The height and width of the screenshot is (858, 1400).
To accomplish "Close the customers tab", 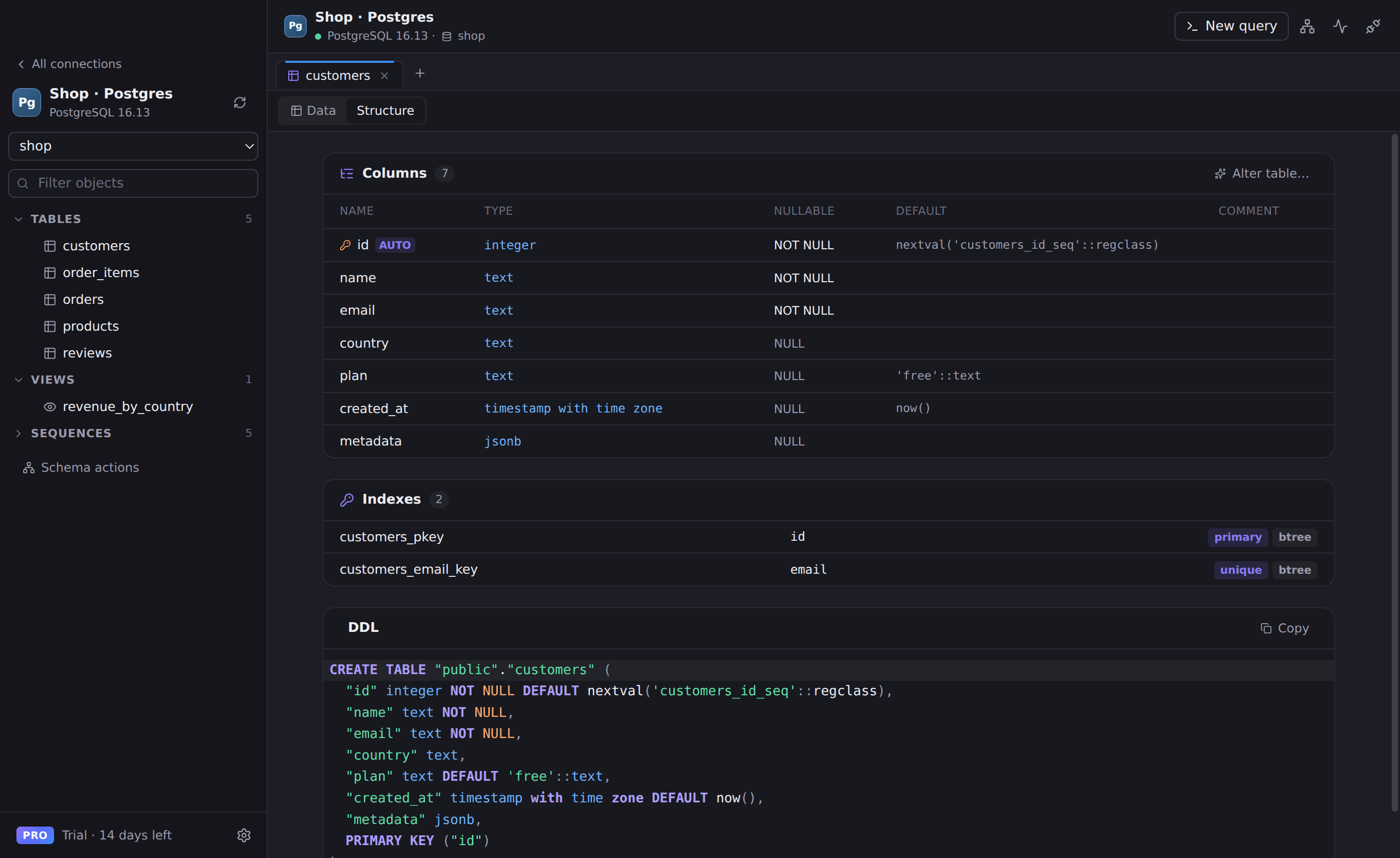I will [384, 76].
